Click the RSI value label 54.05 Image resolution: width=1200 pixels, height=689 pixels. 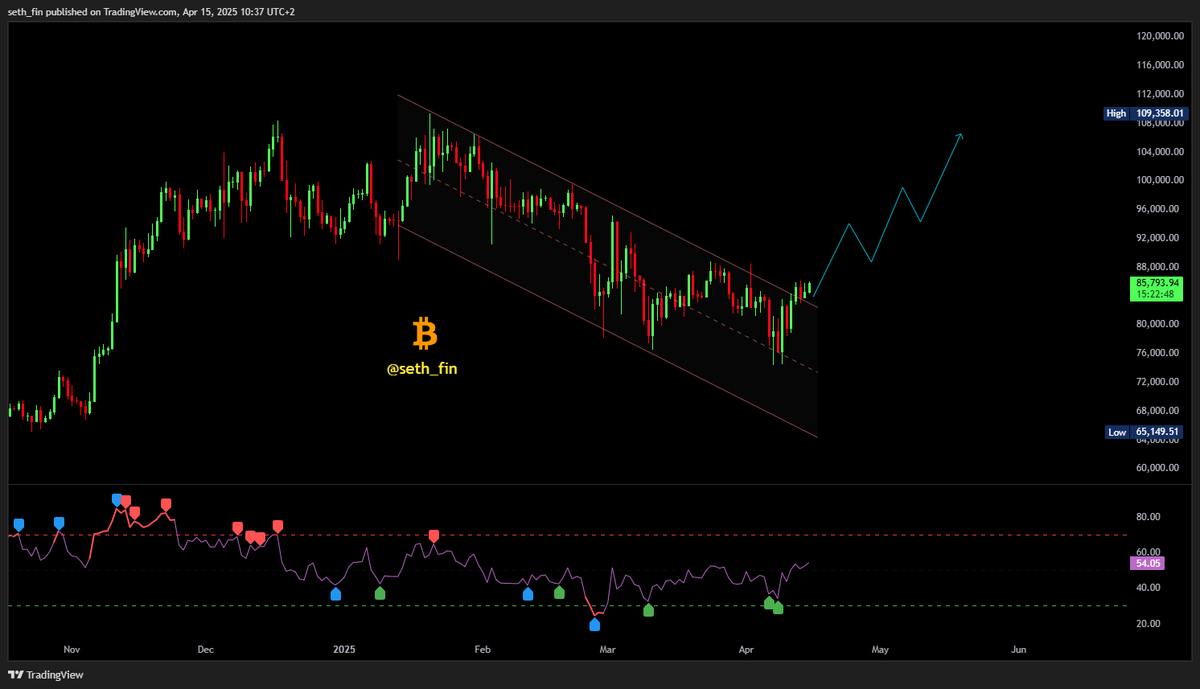pyautogui.click(x=1146, y=563)
